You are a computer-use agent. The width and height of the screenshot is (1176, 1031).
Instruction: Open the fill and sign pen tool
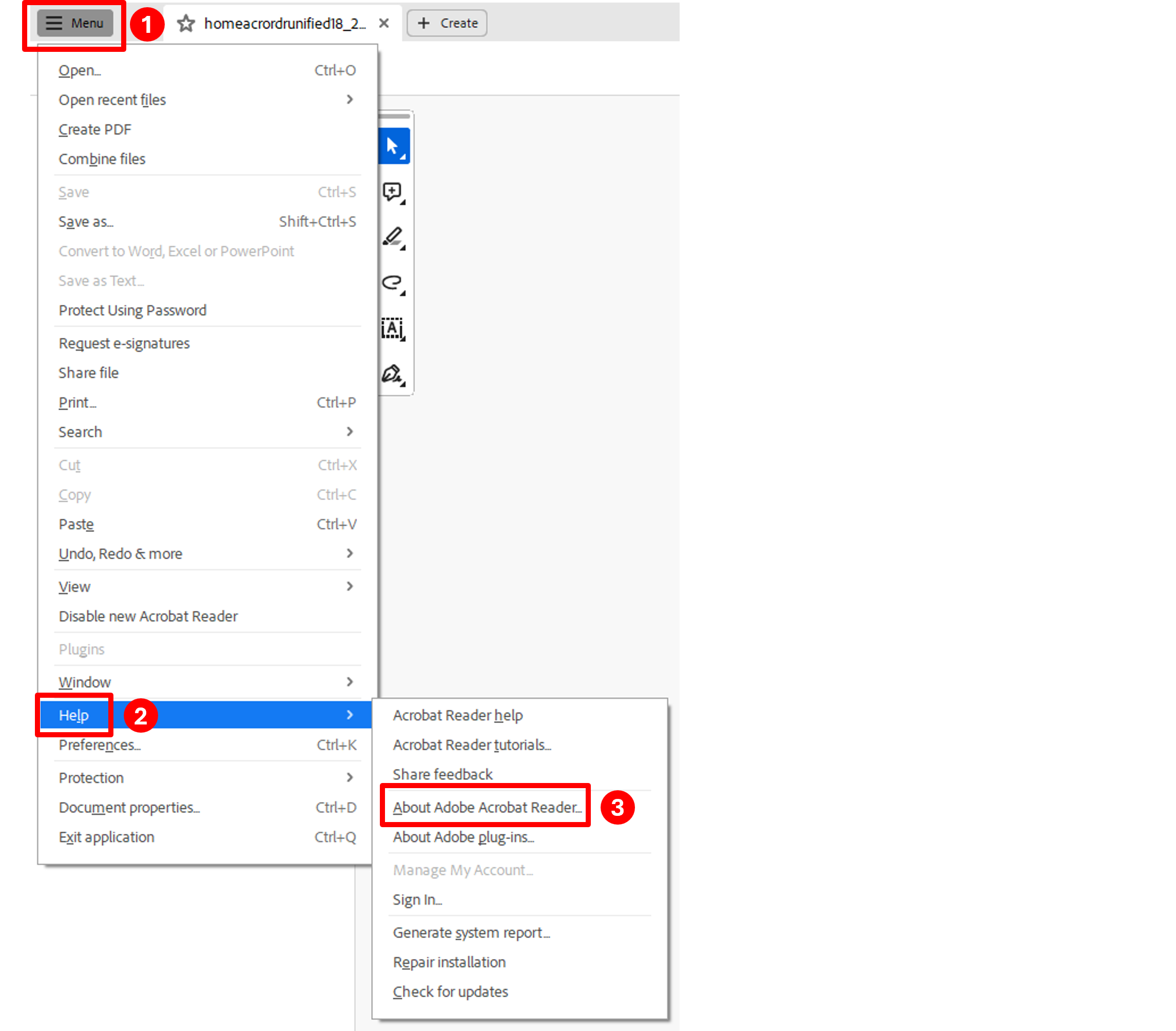point(393,374)
